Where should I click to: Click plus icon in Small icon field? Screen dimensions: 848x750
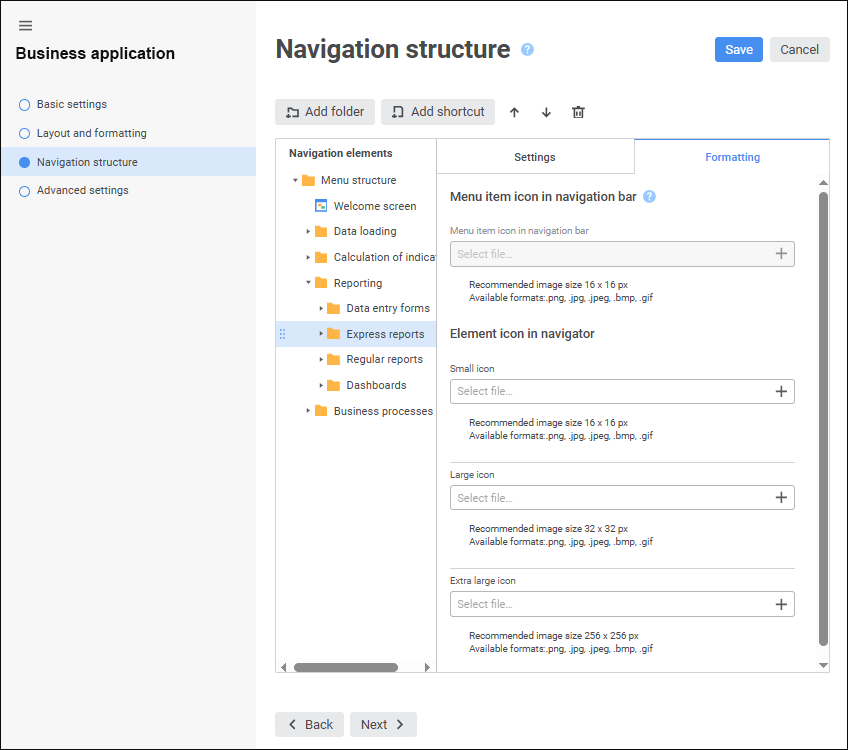point(781,392)
